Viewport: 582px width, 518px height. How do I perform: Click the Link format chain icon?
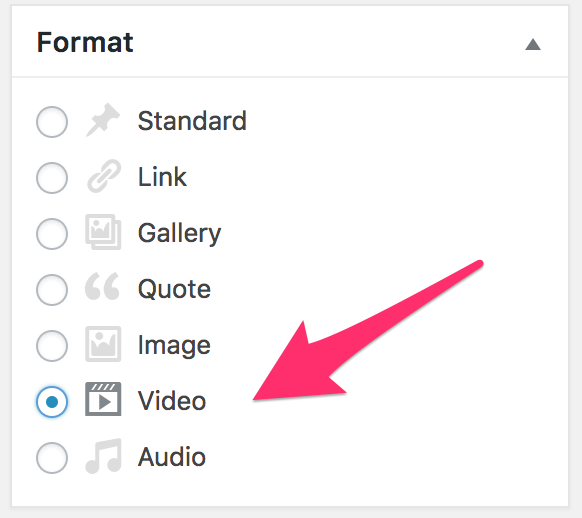[104, 176]
